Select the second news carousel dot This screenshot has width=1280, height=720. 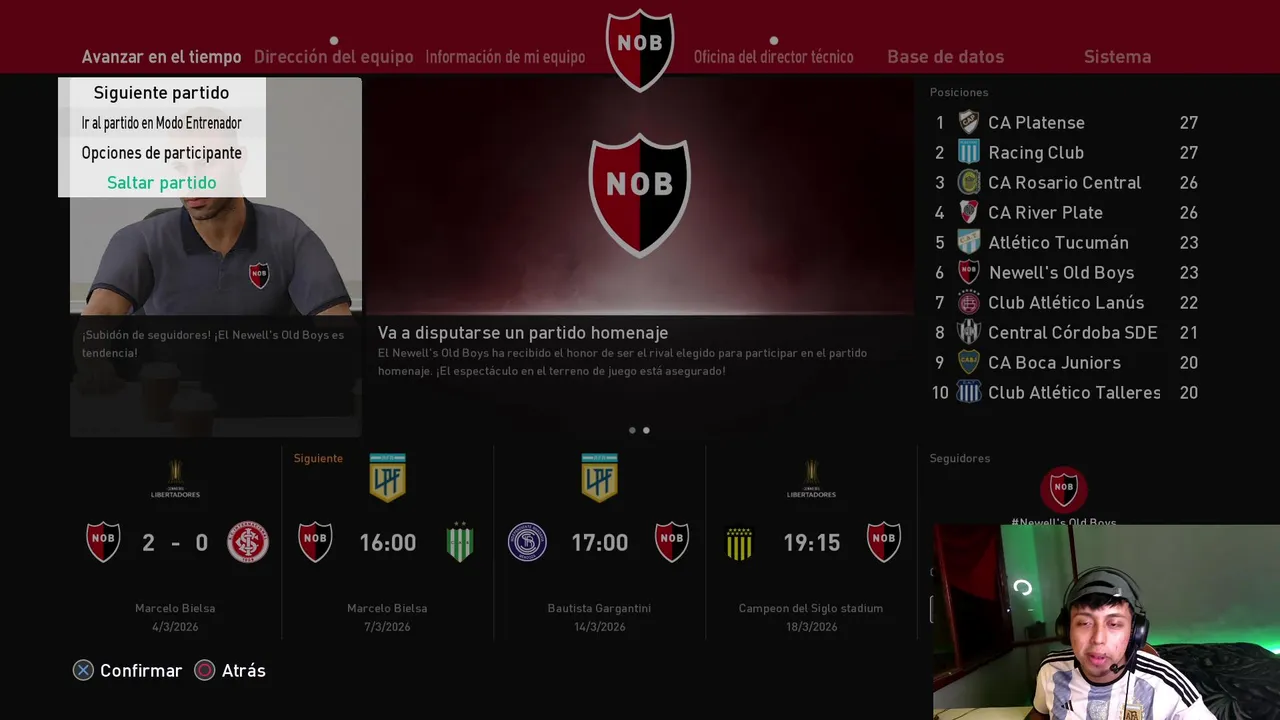pyautogui.click(x=646, y=430)
